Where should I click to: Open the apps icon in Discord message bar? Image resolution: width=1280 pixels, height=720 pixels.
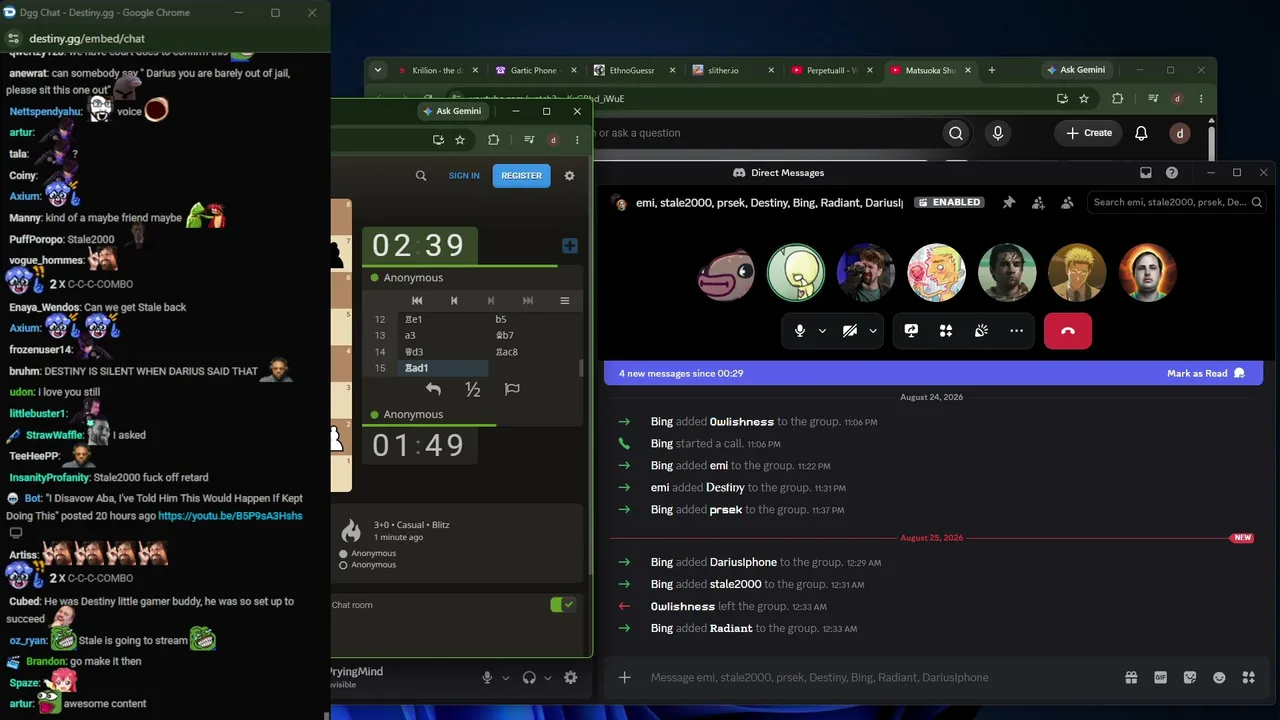tap(1248, 677)
